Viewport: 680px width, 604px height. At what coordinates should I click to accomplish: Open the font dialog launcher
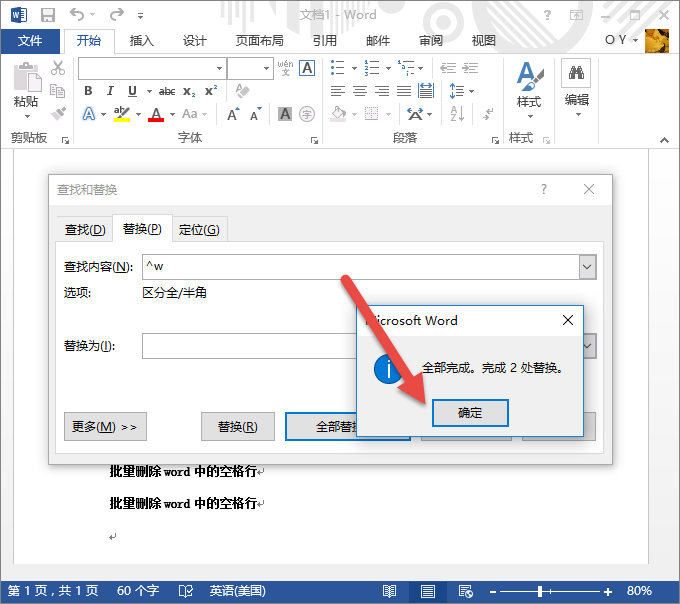click(x=314, y=140)
